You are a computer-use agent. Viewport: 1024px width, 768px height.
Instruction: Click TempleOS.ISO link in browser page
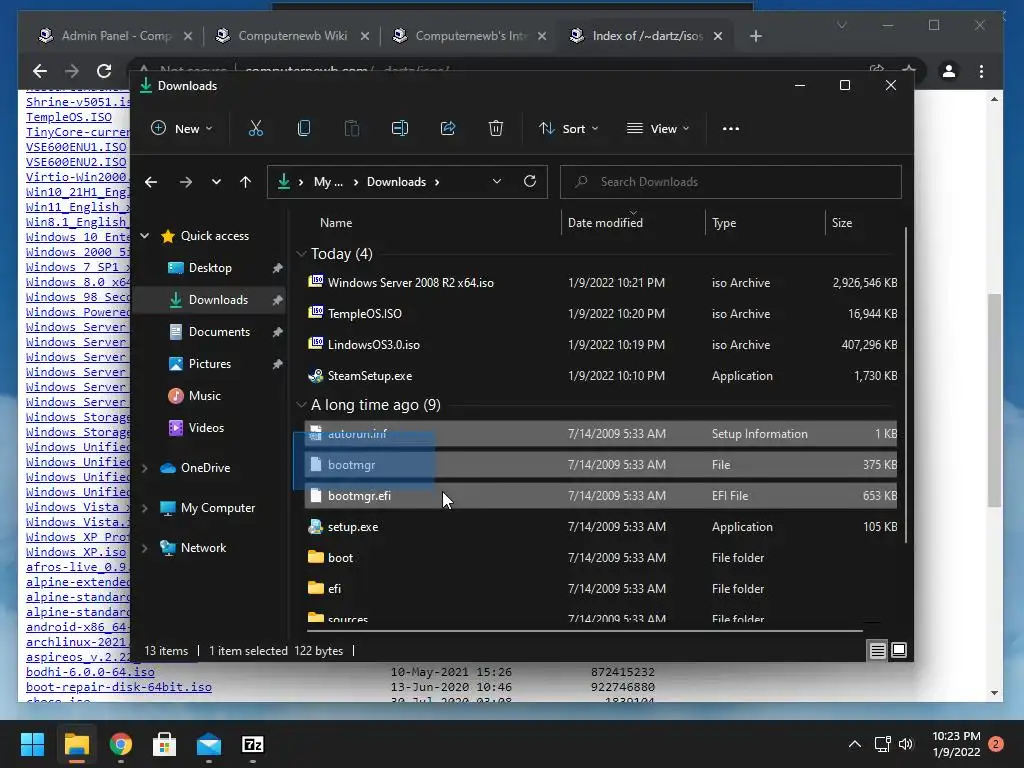coord(69,117)
